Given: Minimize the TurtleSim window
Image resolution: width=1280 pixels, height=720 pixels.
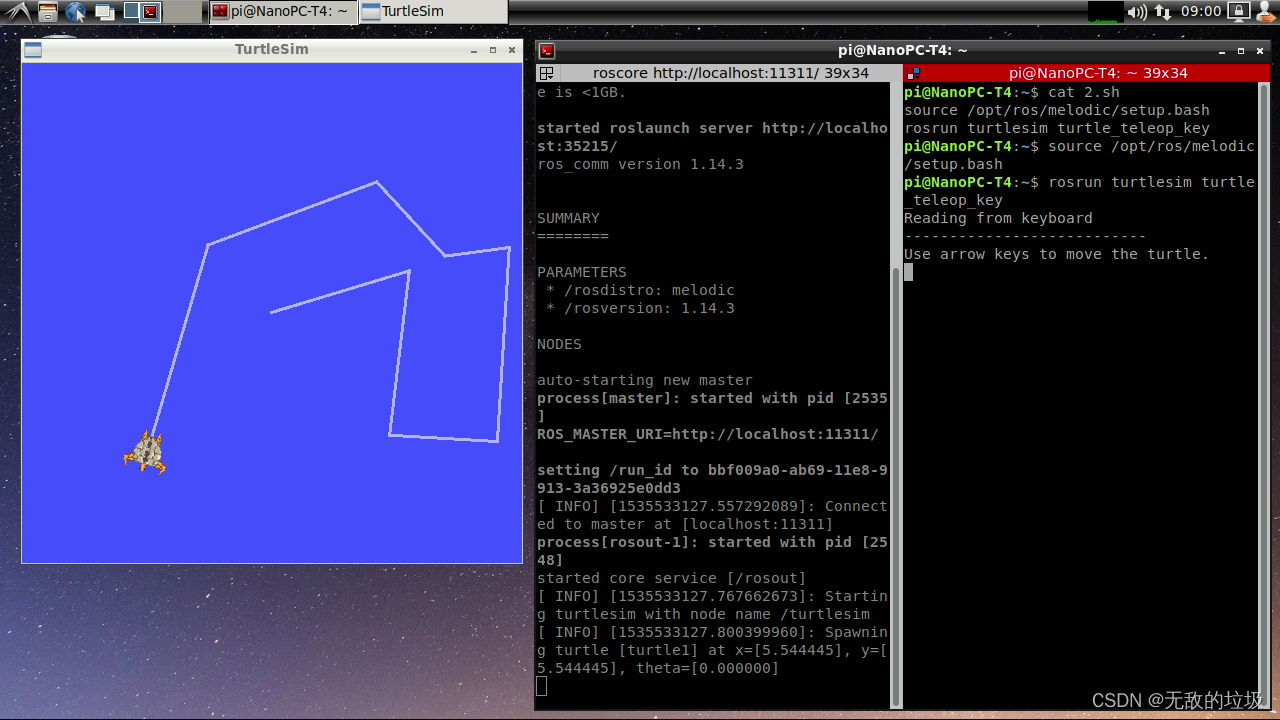Looking at the screenshot, I should [473, 50].
